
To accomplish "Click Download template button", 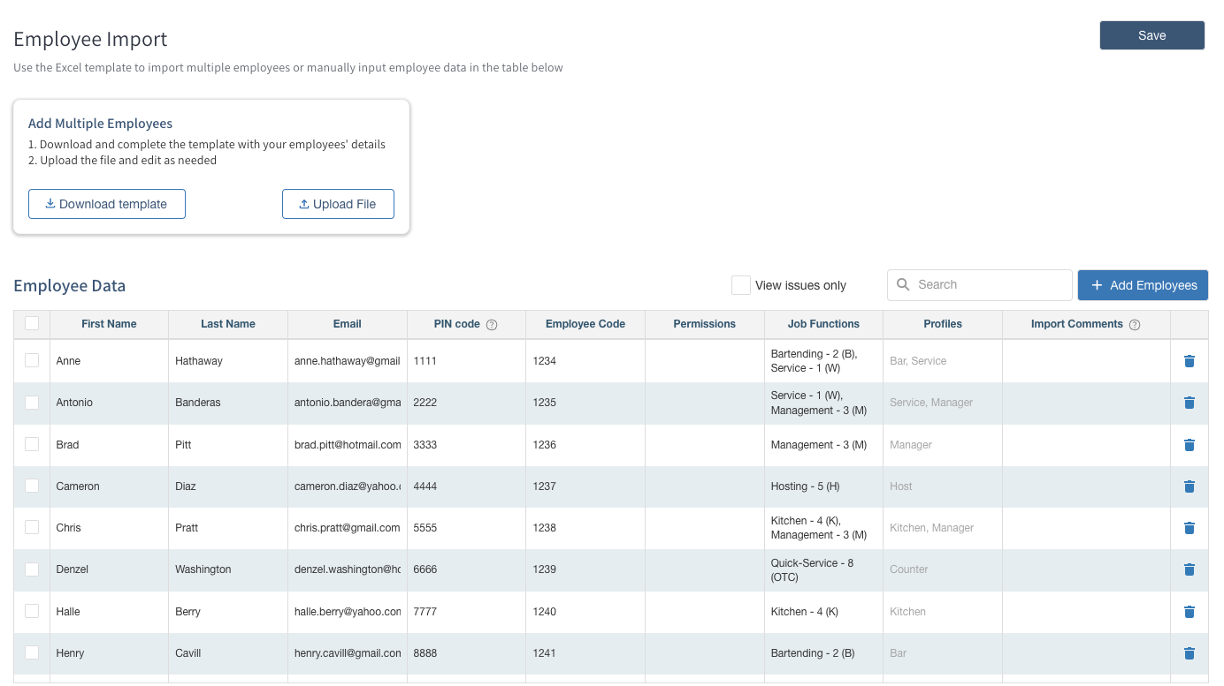I will point(107,204).
